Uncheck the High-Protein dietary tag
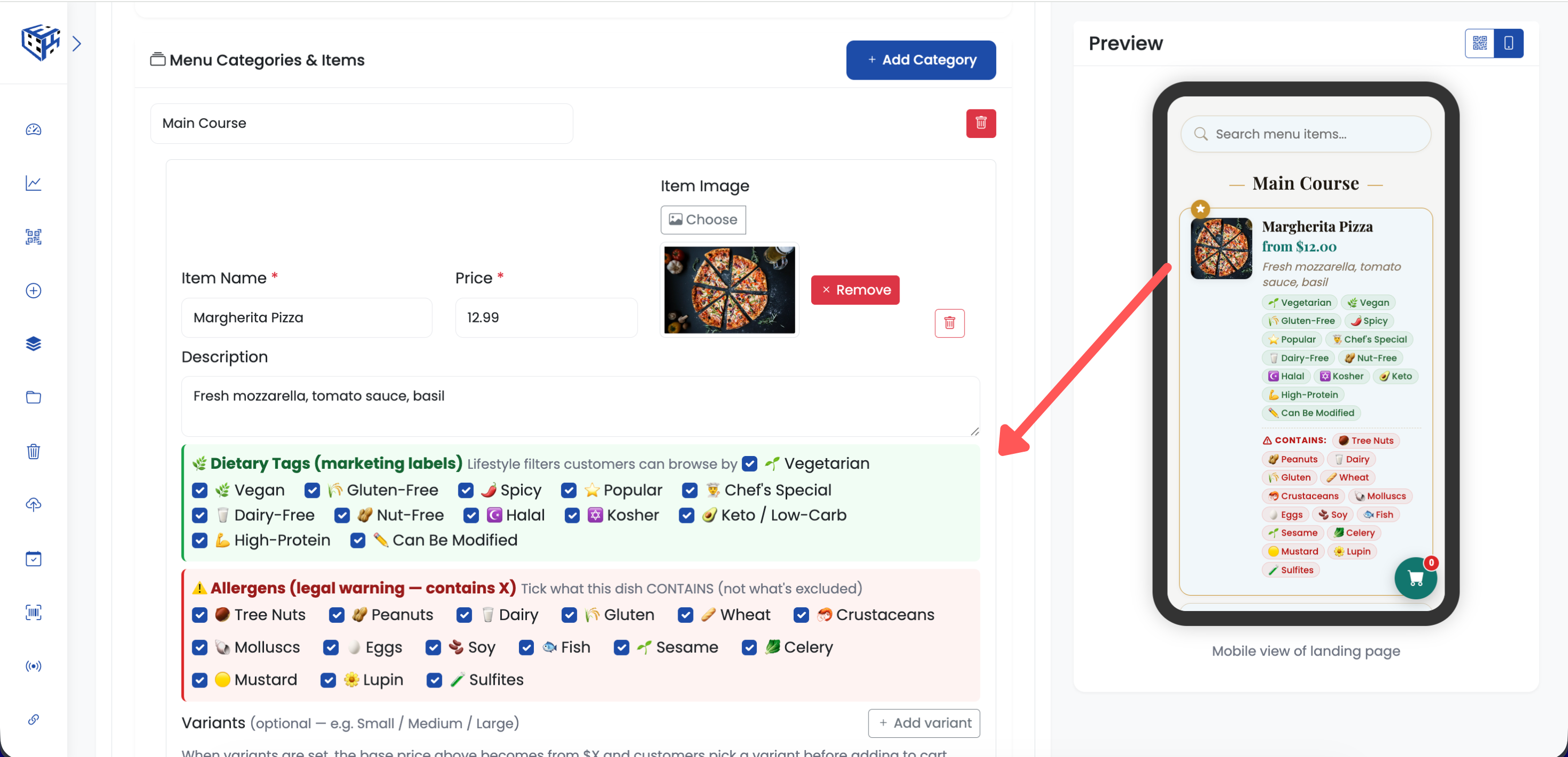 200,540
